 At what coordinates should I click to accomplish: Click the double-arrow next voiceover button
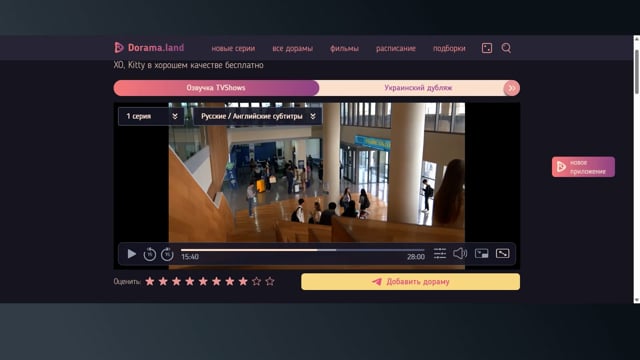(512, 88)
